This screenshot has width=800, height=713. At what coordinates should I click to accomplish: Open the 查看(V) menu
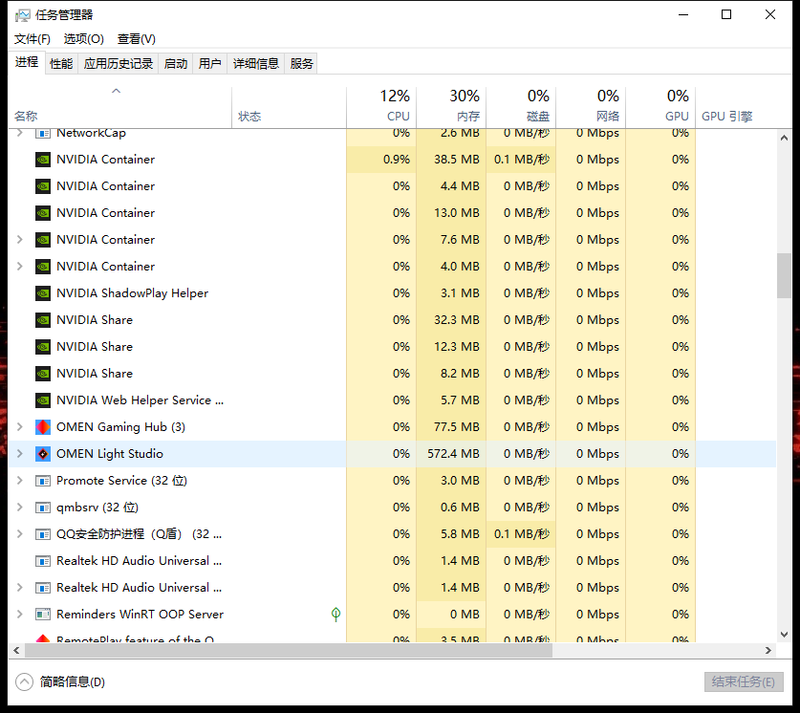click(136, 39)
